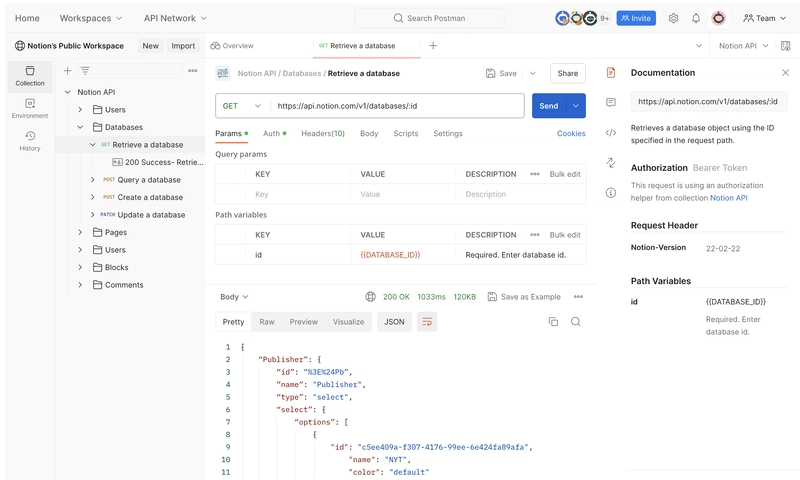This screenshot has height=480, width=800.
Task: Click the Share button
Action: pyautogui.click(x=568, y=73)
